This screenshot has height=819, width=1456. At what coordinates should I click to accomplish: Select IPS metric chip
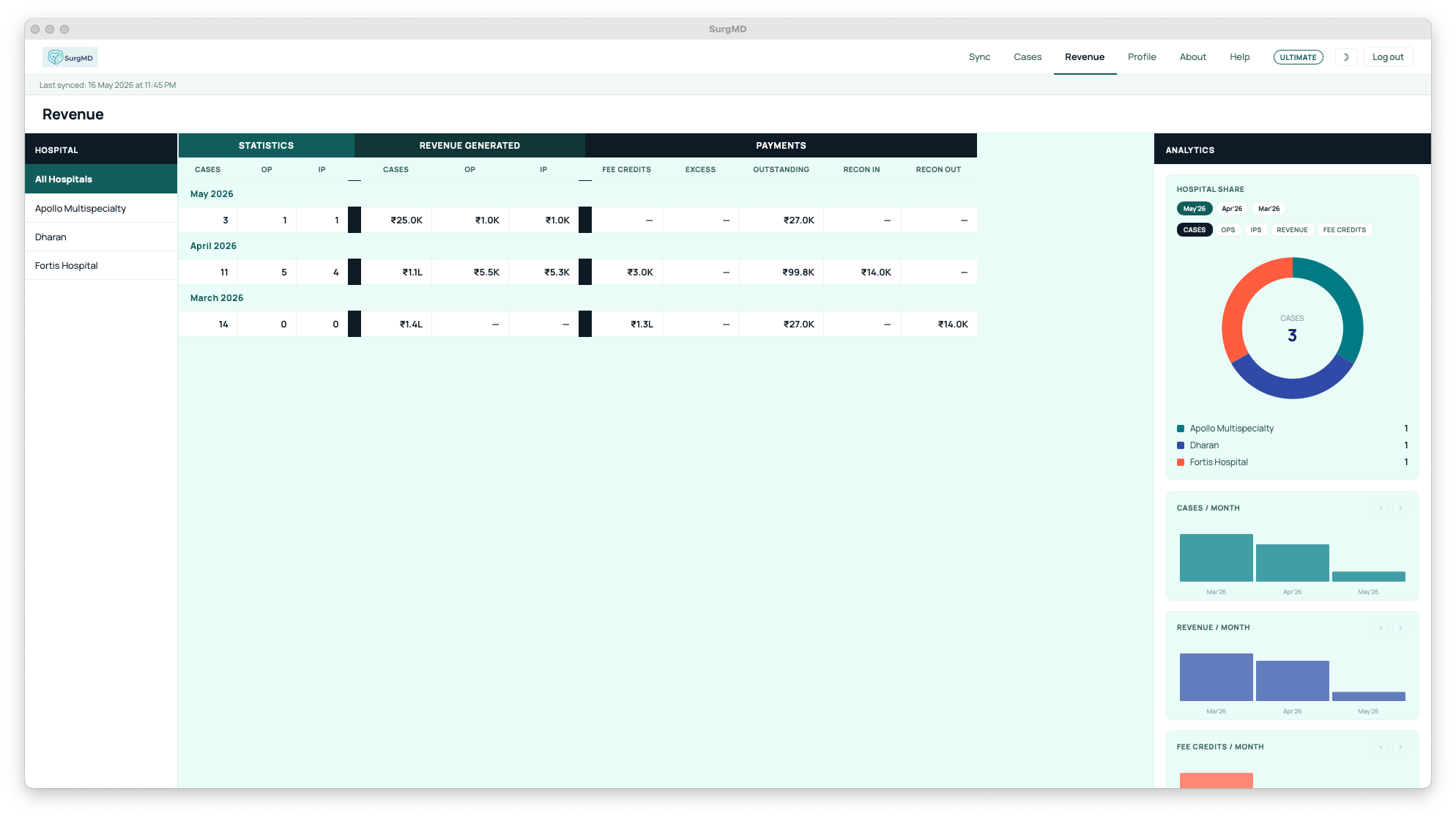pos(1256,230)
